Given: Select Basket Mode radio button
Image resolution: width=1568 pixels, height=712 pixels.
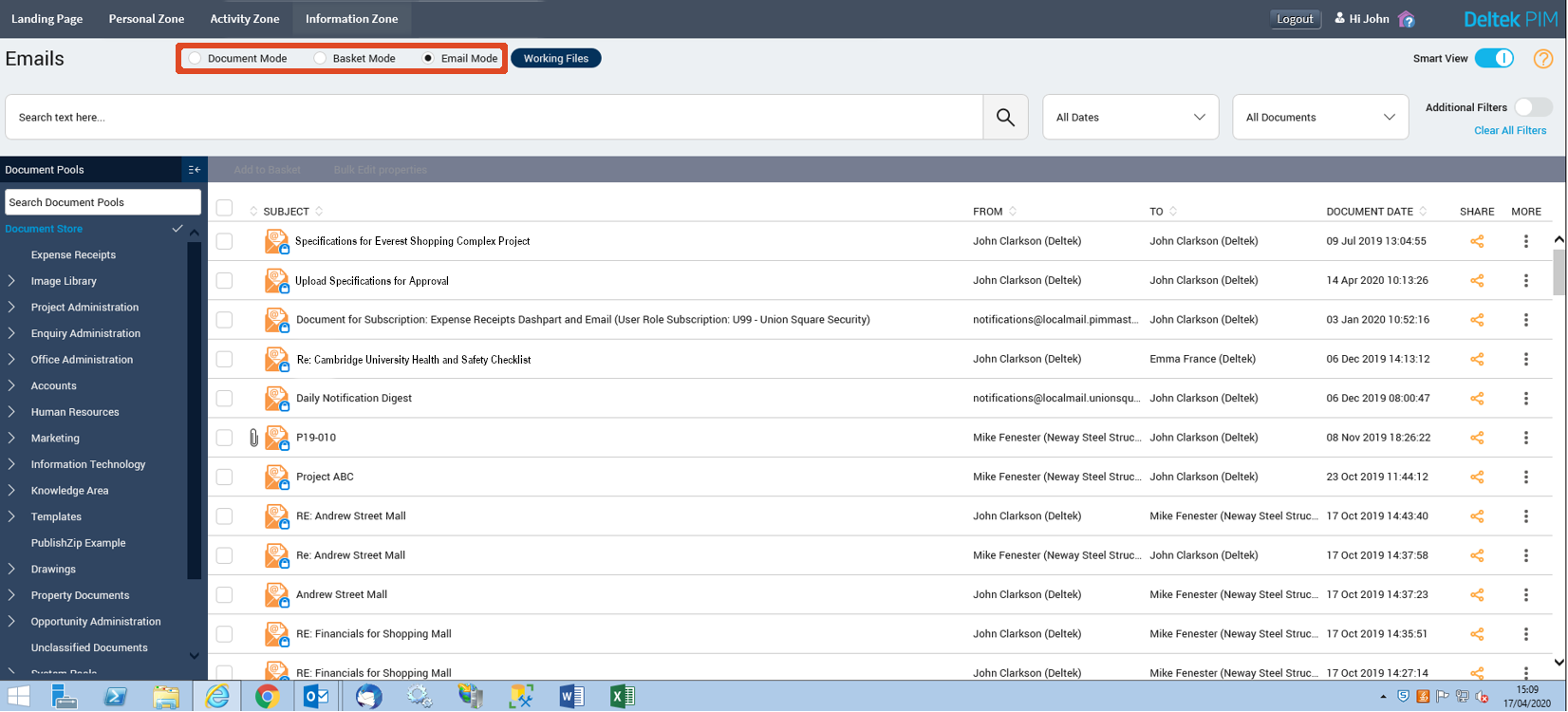Looking at the screenshot, I should pos(320,59).
